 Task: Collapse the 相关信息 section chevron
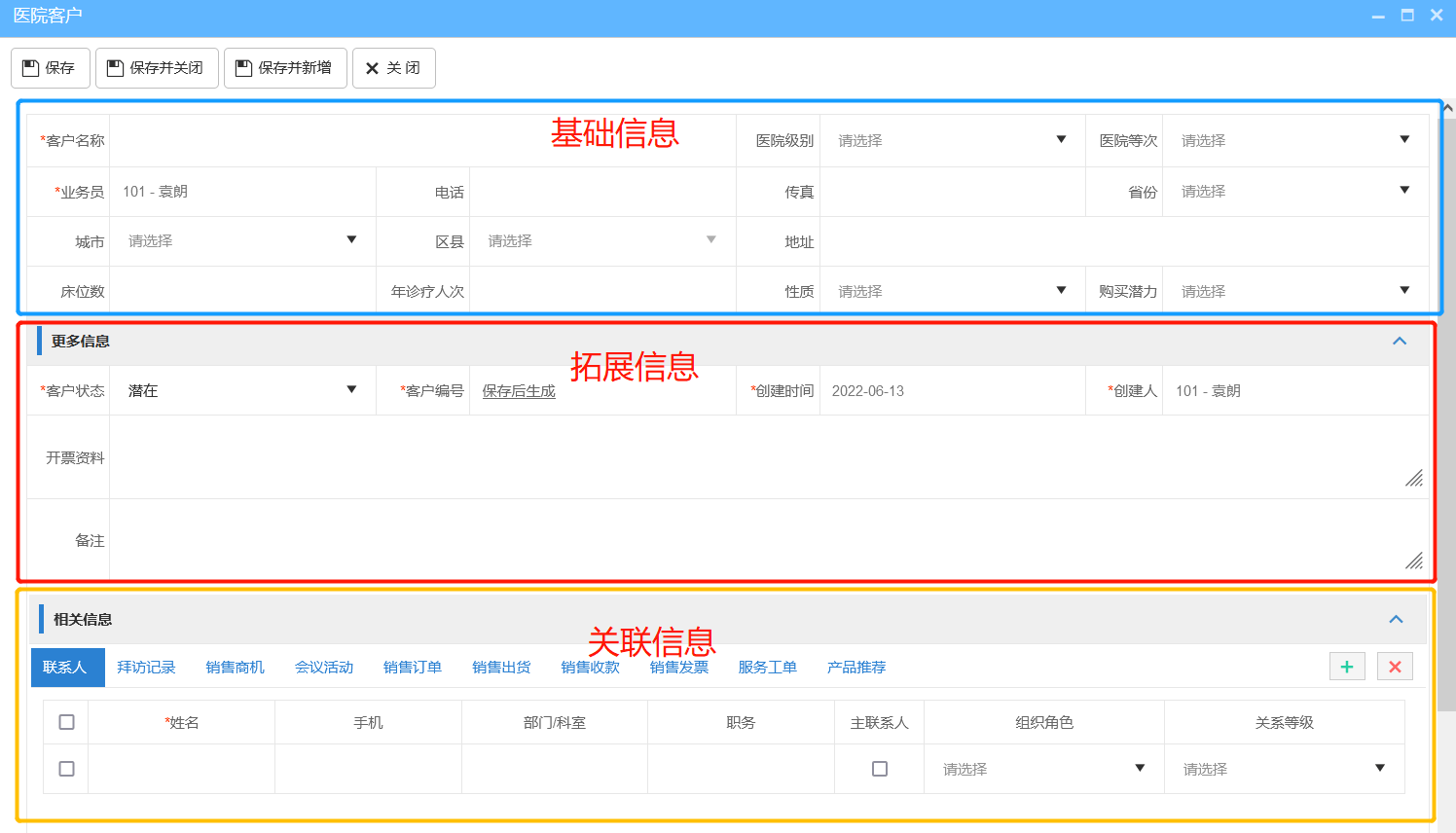(x=1397, y=619)
